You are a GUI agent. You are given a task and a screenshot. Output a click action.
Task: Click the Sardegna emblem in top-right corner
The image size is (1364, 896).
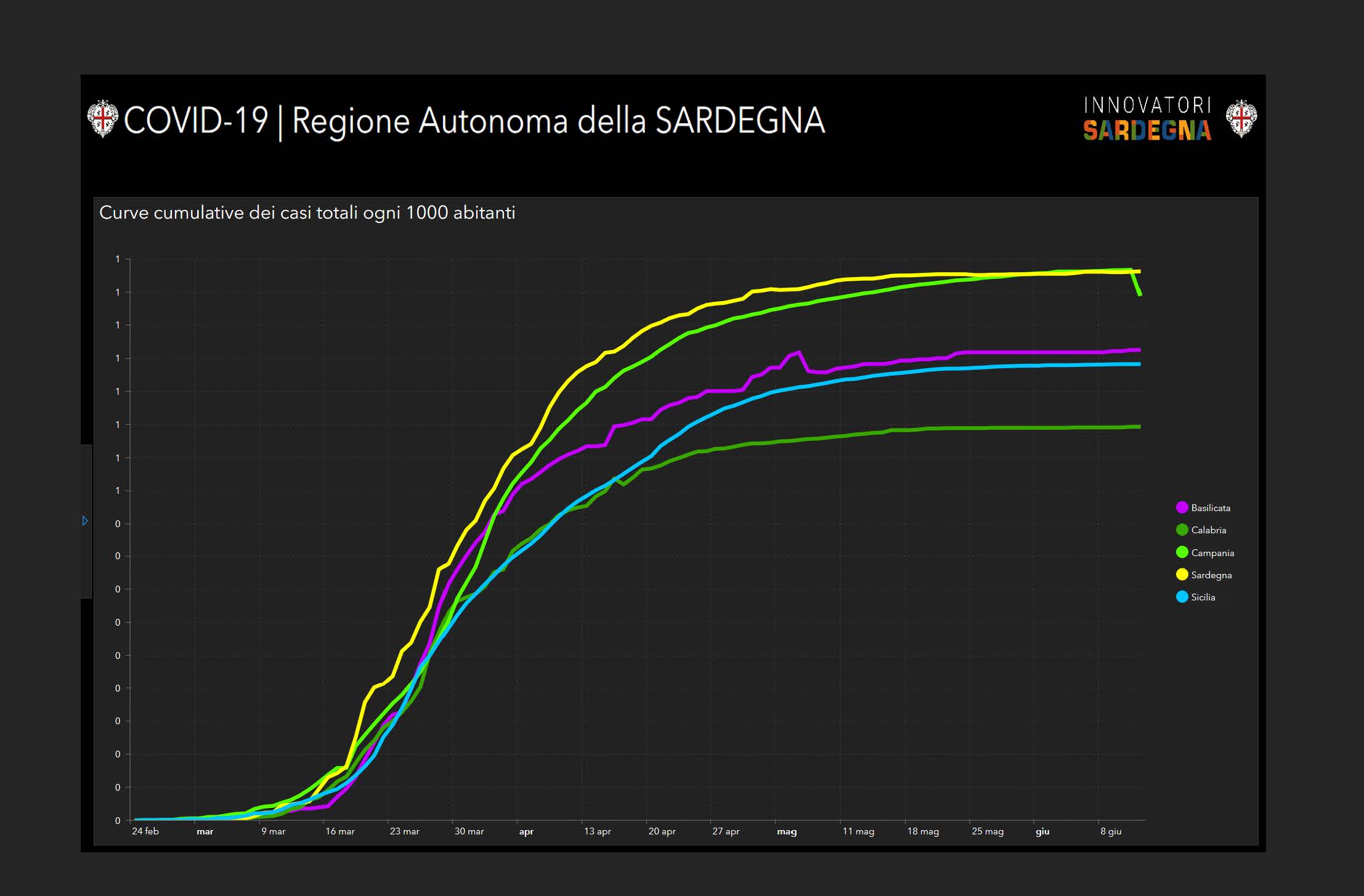click(x=1241, y=119)
